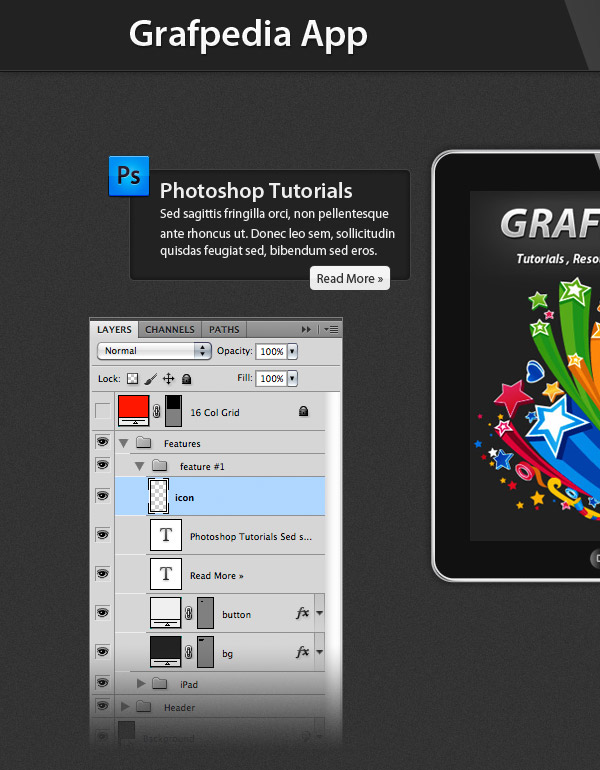
Task: Switch to the Layers tab
Action: coord(114,330)
